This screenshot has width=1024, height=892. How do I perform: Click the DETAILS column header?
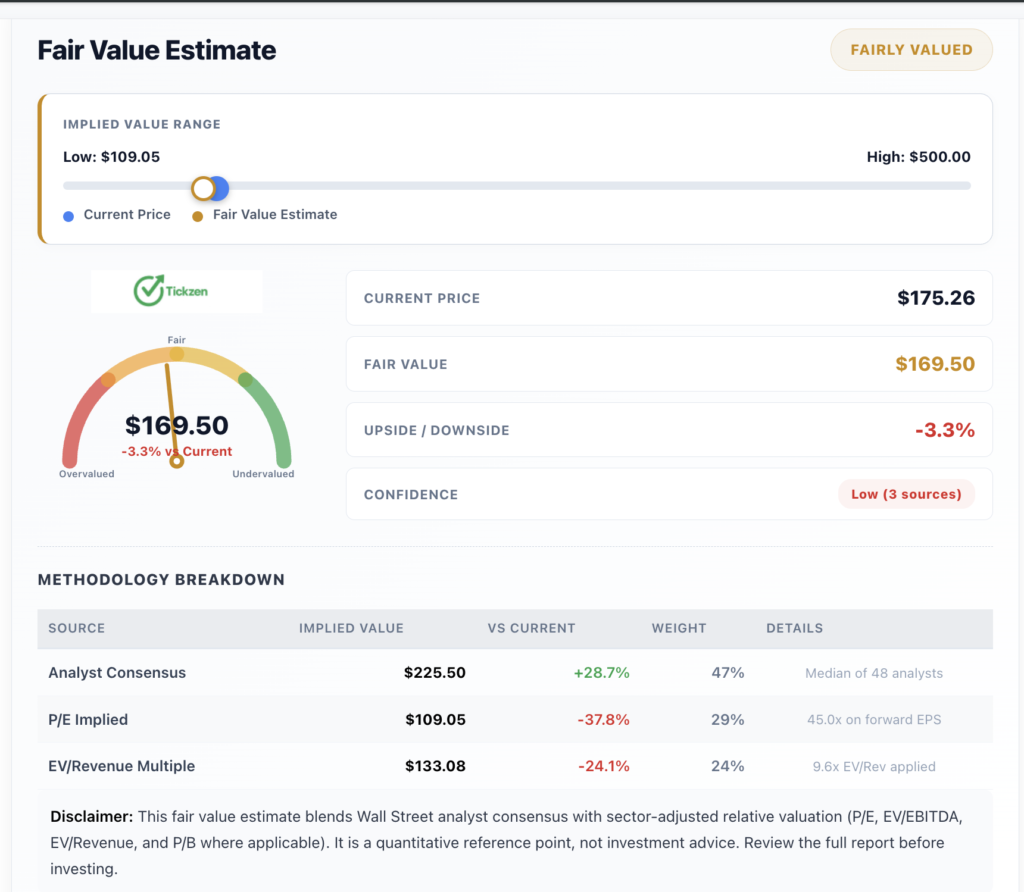794,628
